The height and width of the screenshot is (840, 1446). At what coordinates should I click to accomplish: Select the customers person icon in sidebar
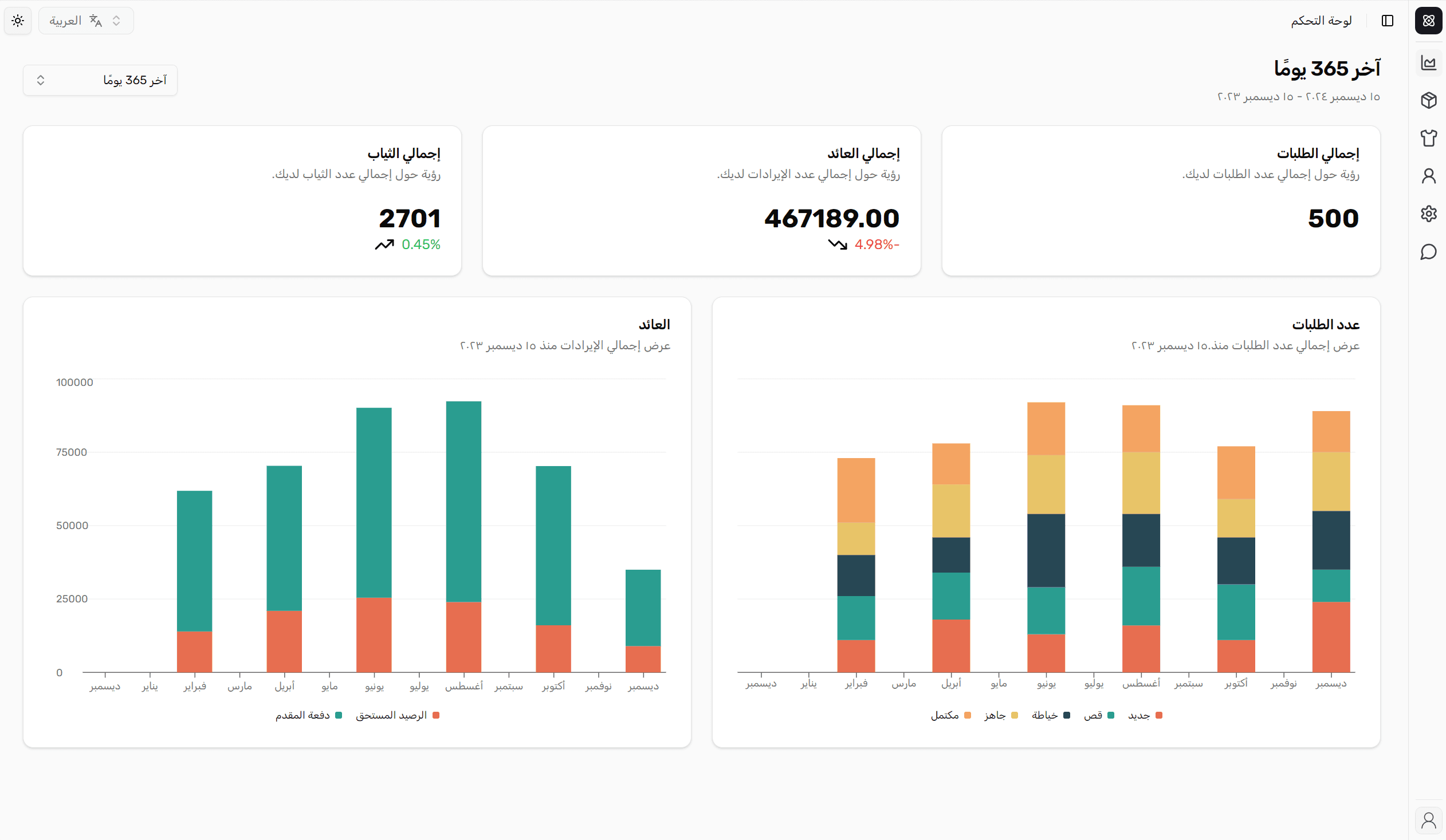click(x=1428, y=175)
